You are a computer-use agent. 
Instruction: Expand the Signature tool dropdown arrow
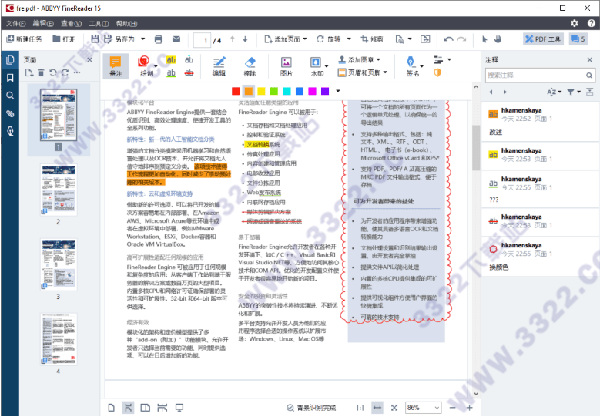click(x=422, y=66)
